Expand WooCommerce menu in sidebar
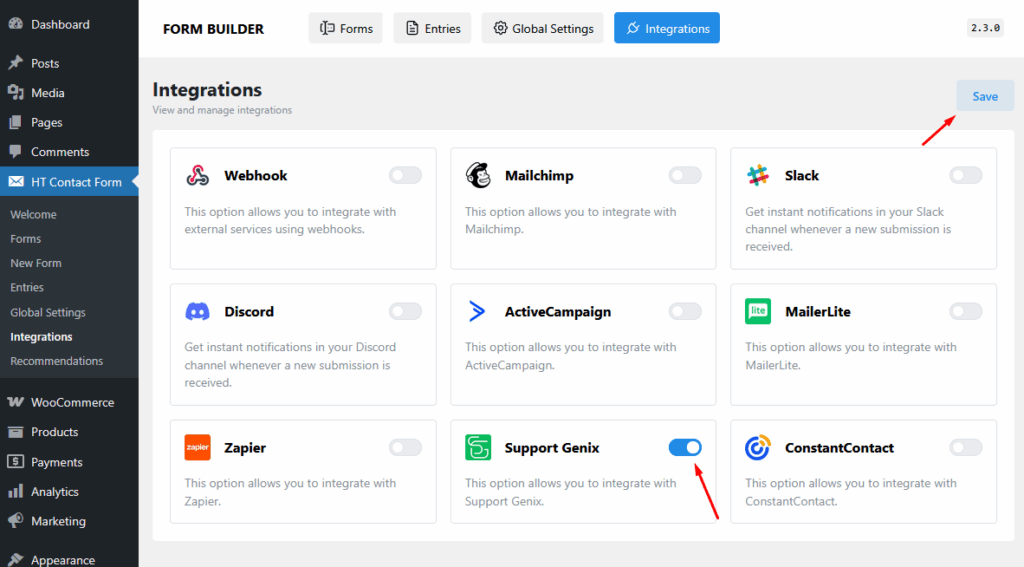 [72, 402]
